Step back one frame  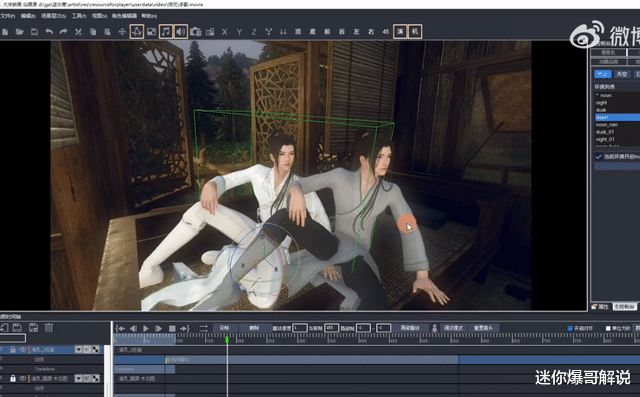coord(133,328)
